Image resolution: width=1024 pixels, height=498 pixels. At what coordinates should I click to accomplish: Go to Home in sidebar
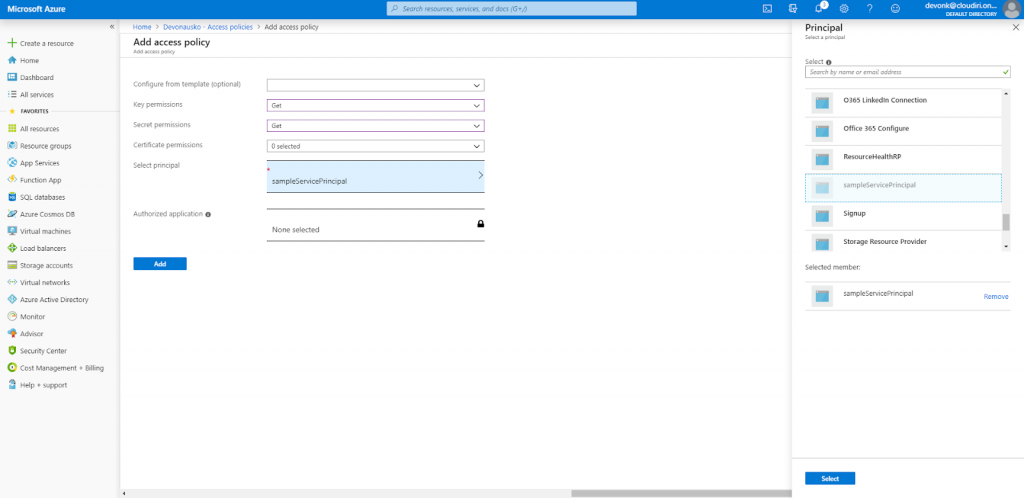(x=29, y=60)
